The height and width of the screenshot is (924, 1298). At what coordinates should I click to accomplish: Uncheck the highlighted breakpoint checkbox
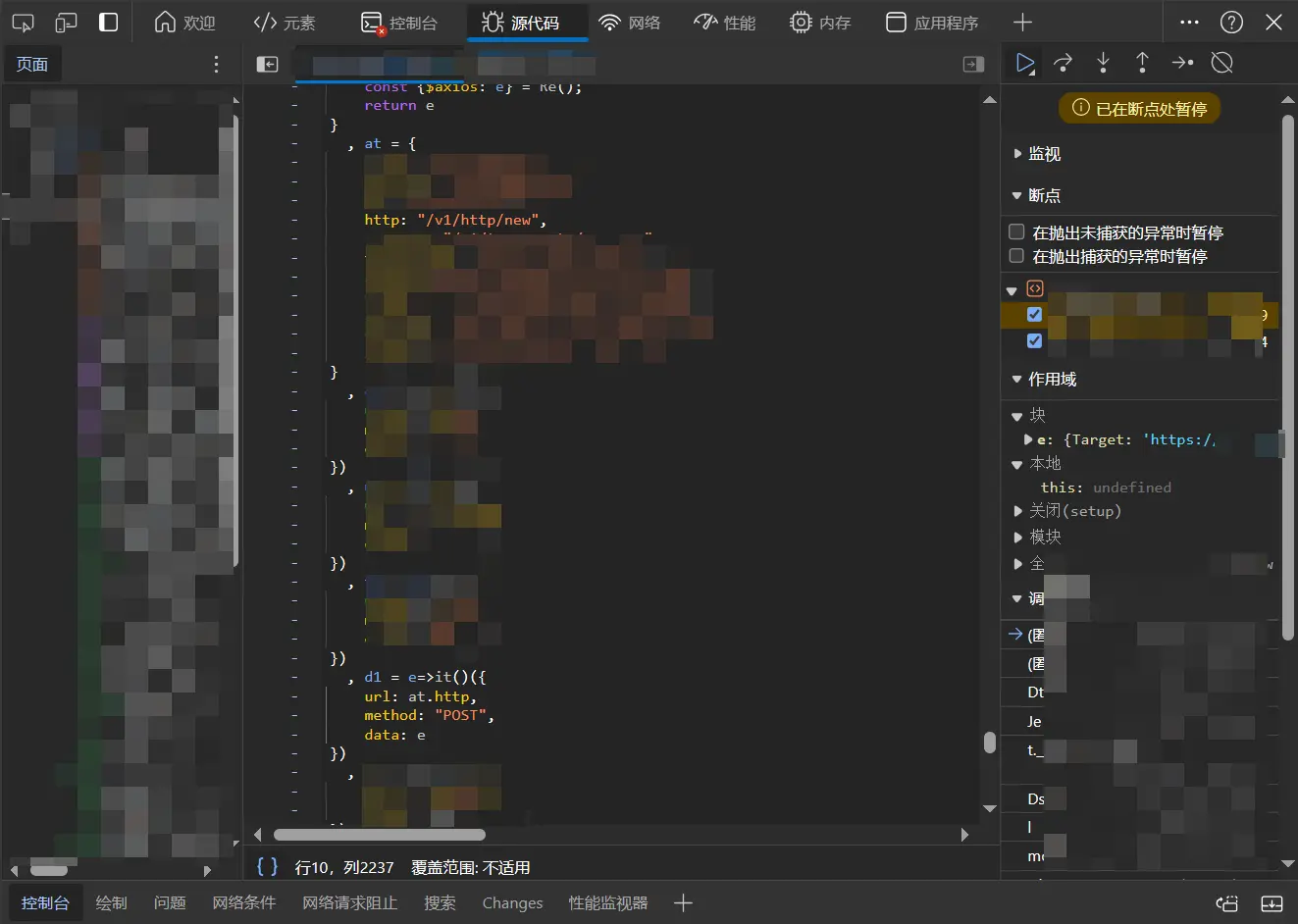click(x=1034, y=315)
